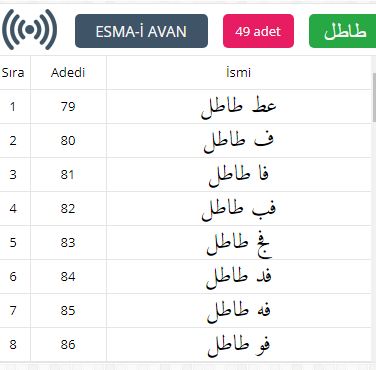Select the Arabic name in row 8
The height and width of the screenshot is (370, 376).
tap(239, 345)
